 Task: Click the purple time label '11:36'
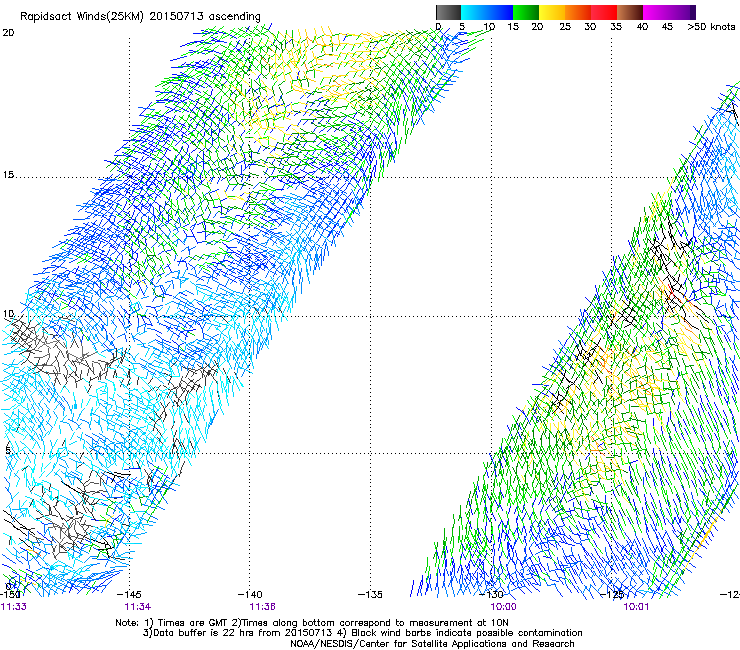tap(262, 607)
